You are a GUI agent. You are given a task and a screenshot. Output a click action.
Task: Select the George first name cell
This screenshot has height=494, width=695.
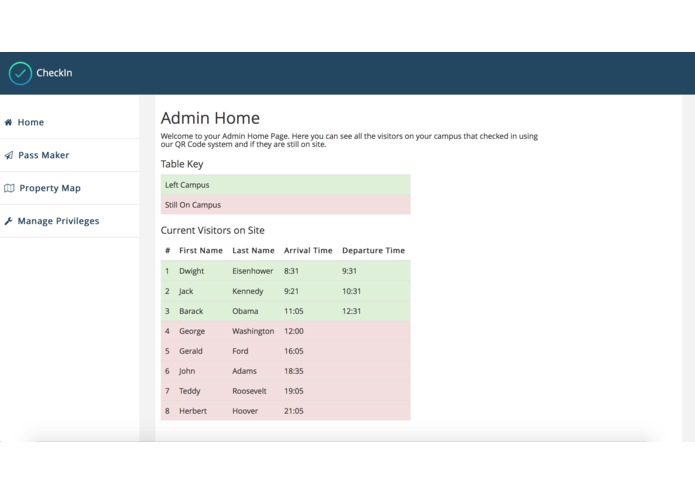click(x=192, y=331)
